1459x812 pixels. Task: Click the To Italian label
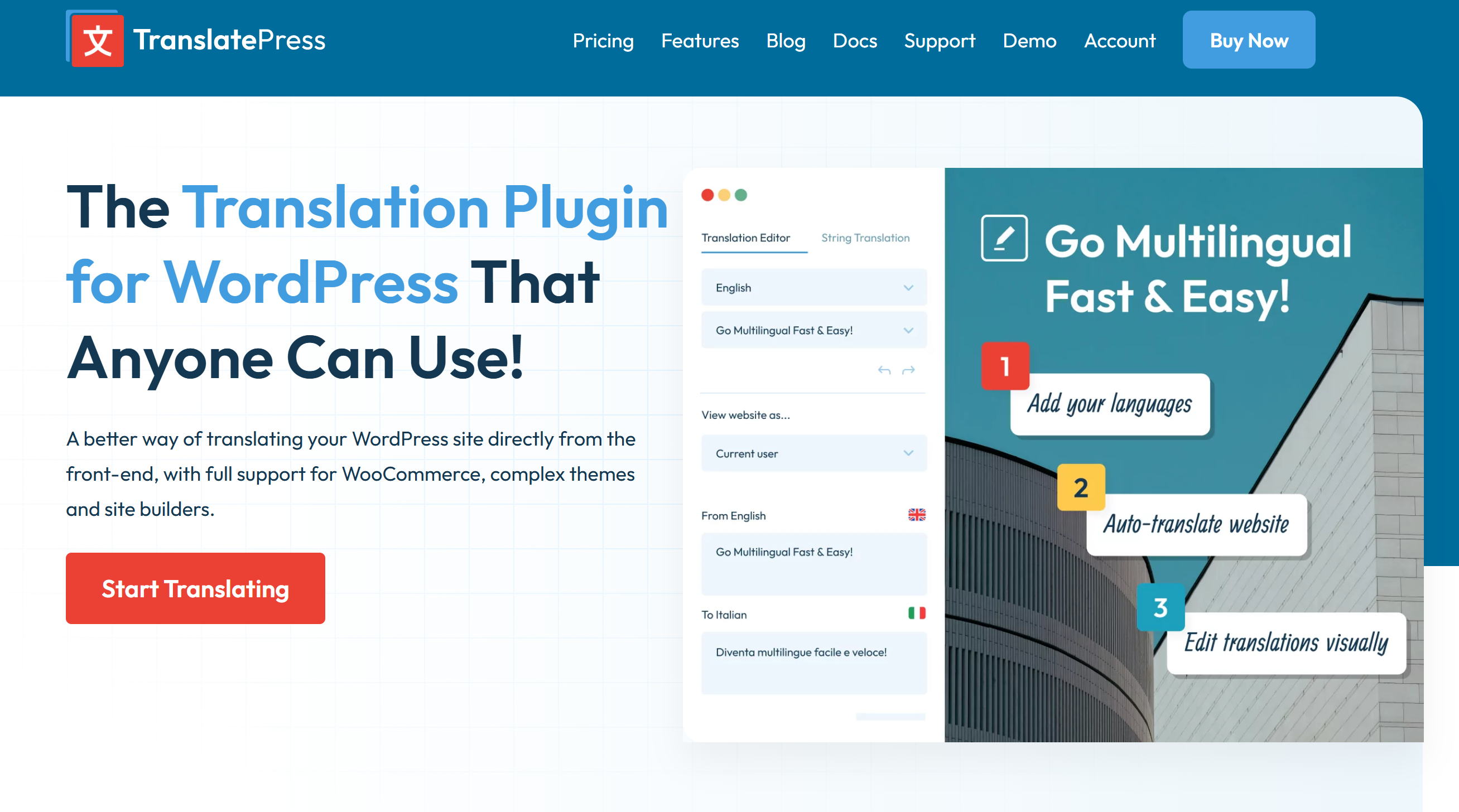723,615
